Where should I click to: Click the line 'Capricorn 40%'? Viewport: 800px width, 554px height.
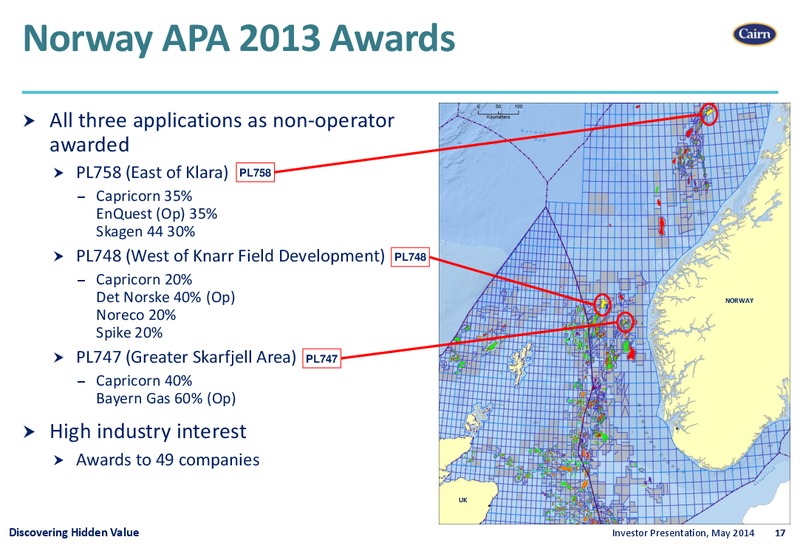click(144, 381)
